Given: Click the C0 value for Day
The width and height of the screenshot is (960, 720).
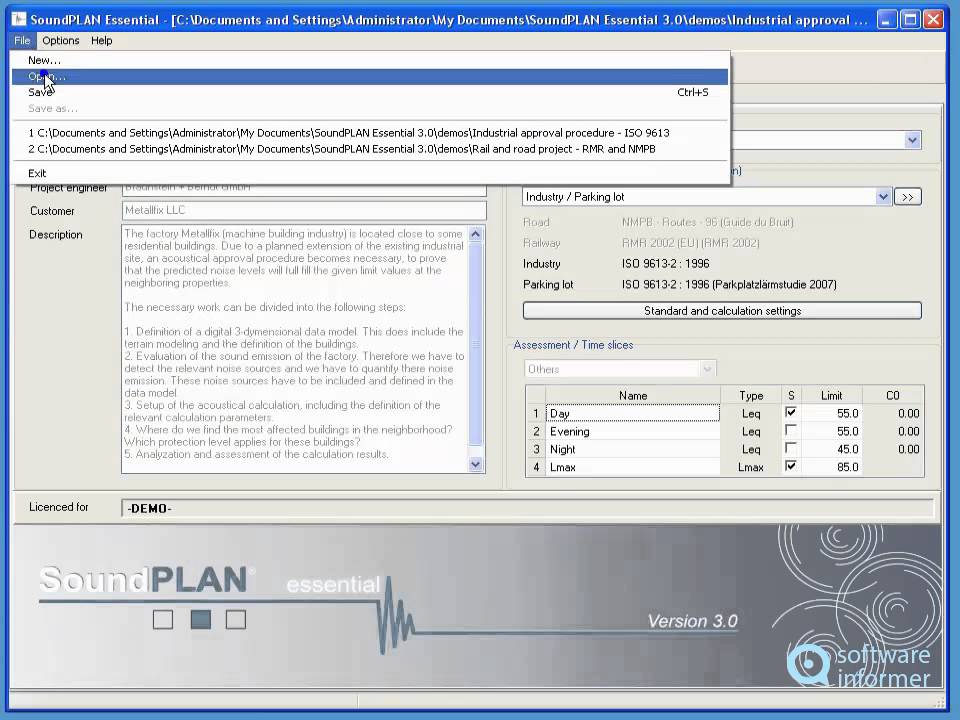Looking at the screenshot, I should pos(893,413).
